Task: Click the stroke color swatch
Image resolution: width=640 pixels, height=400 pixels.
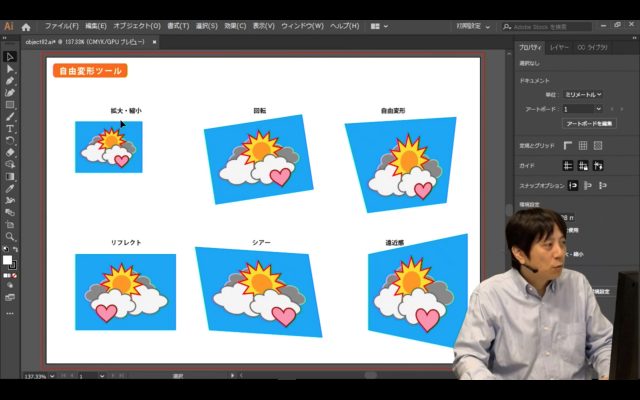Action: [13, 265]
